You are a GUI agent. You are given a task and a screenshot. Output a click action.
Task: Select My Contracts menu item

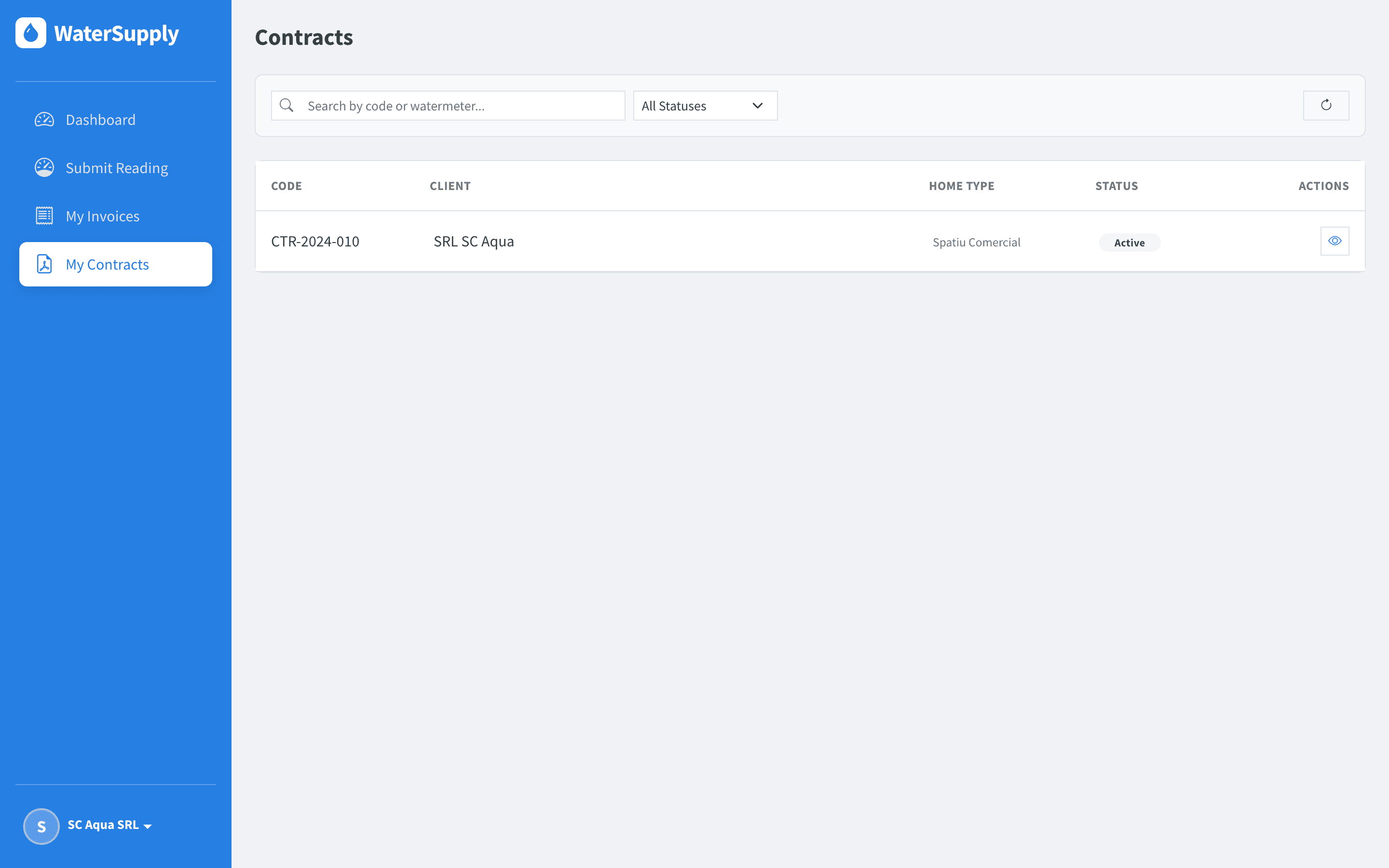coord(115,264)
